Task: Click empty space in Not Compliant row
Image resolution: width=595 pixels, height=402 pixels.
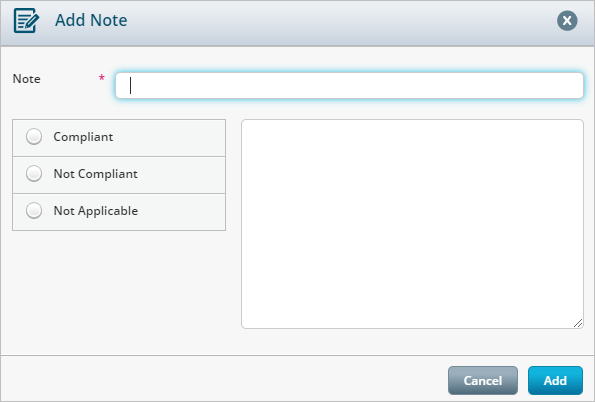Action: coord(180,175)
